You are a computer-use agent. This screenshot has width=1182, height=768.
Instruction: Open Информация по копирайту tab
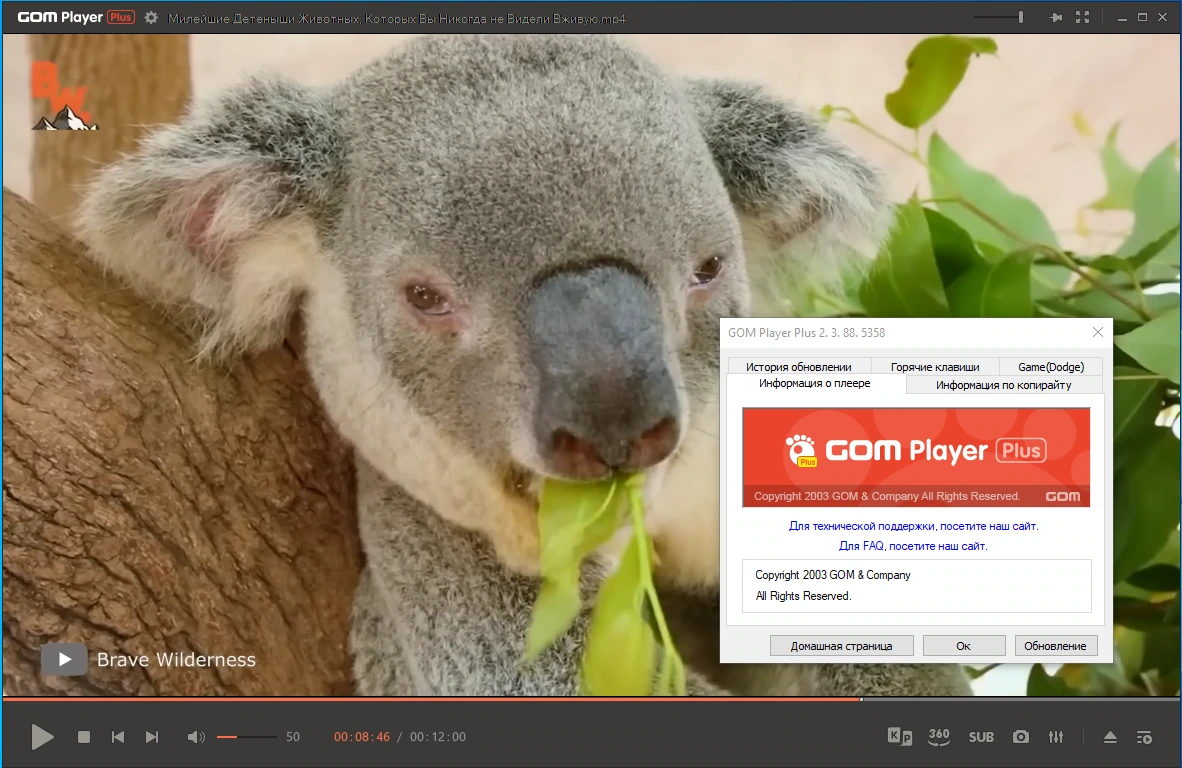[x=1003, y=385]
